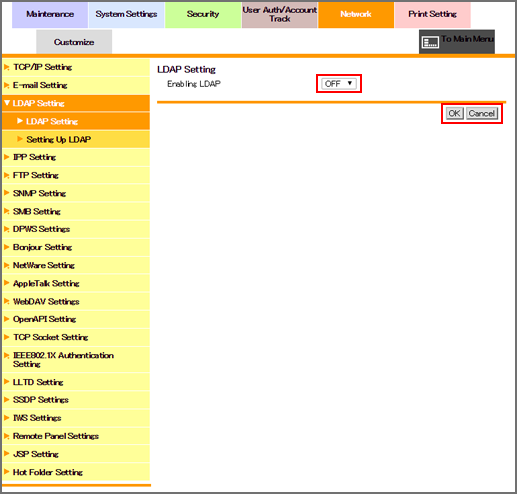The image size is (517, 494).
Task: Click the arrow icon beside Bonjour Setting
Action: (x=7, y=247)
